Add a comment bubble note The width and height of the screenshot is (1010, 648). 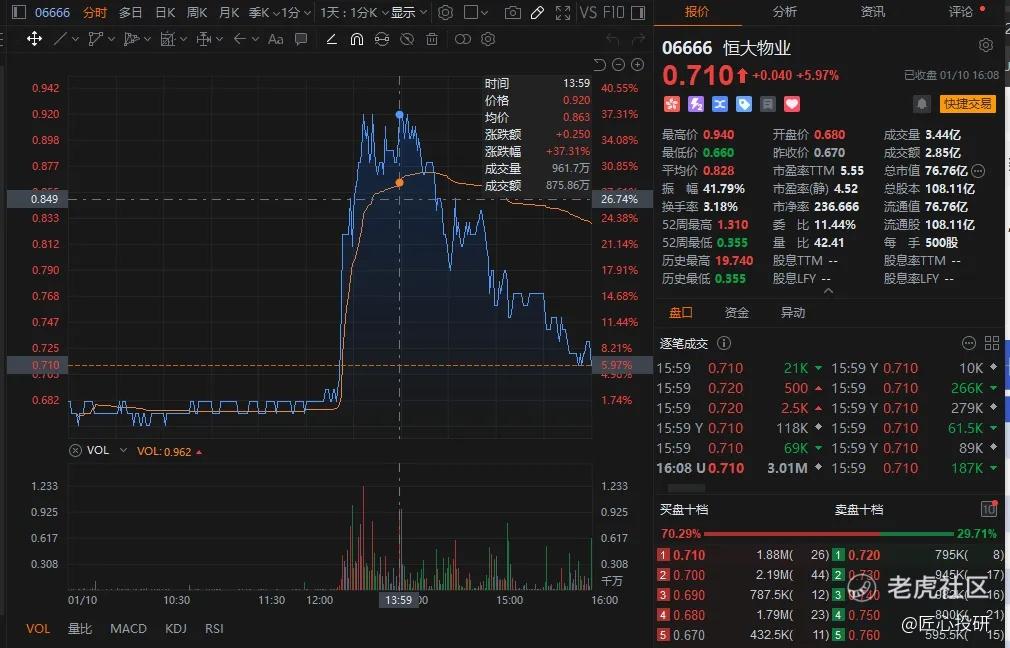click(x=301, y=39)
